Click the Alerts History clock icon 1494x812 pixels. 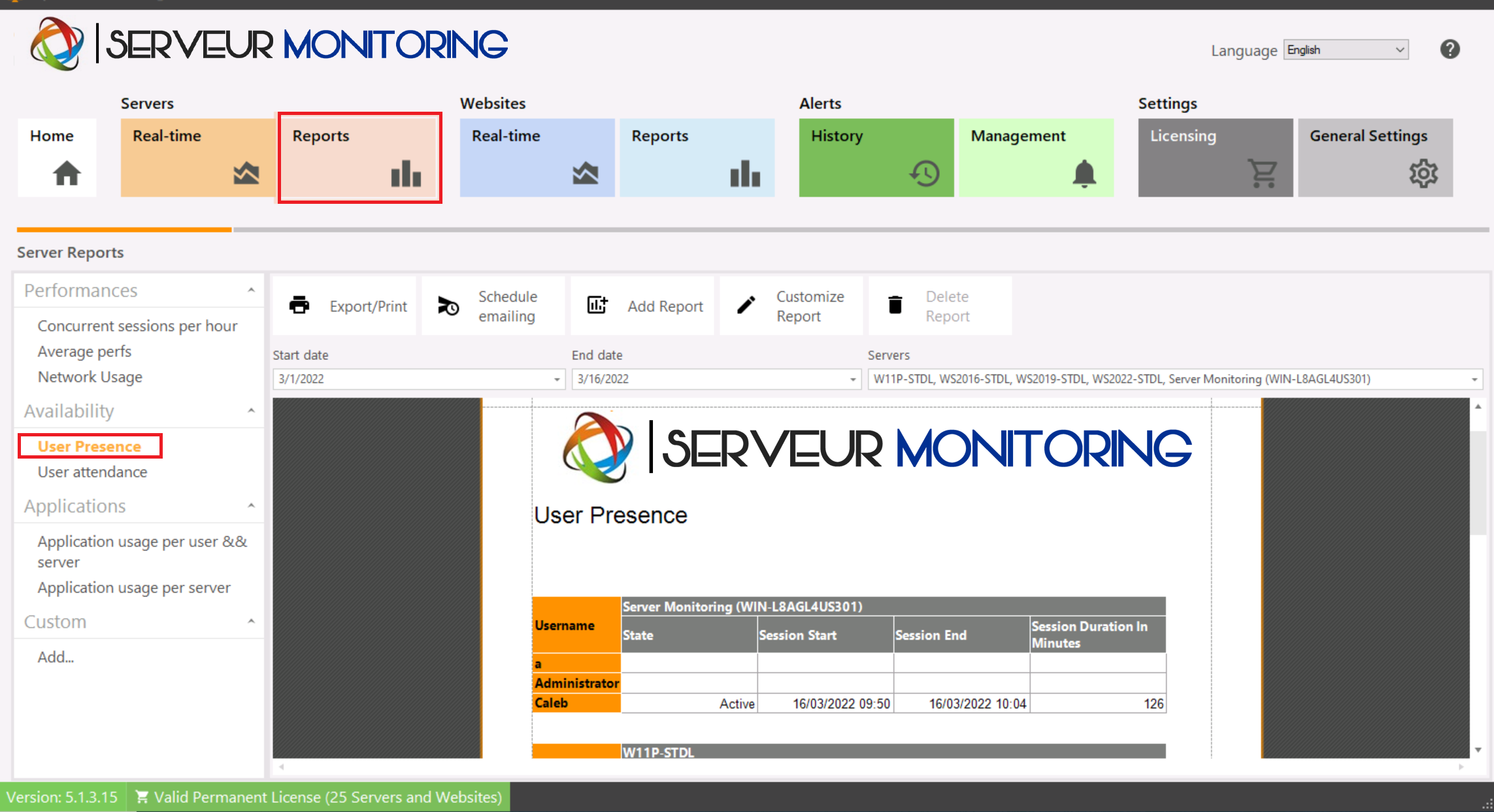coord(924,174)
